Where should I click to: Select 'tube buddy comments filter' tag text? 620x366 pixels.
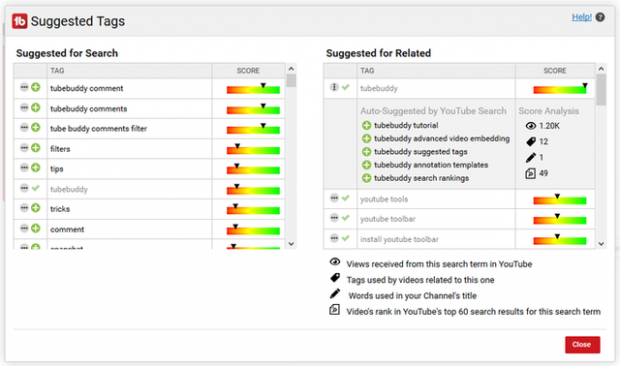[98, 128]
